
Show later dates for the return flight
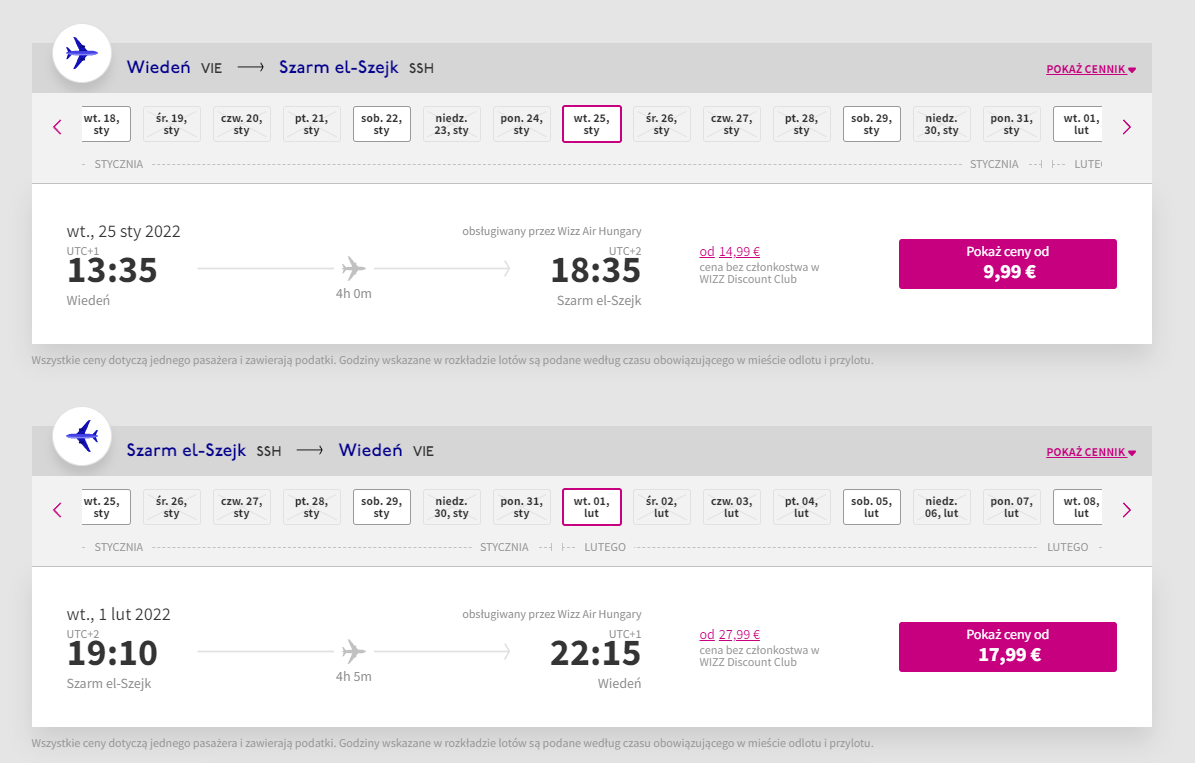(1126, 510)
